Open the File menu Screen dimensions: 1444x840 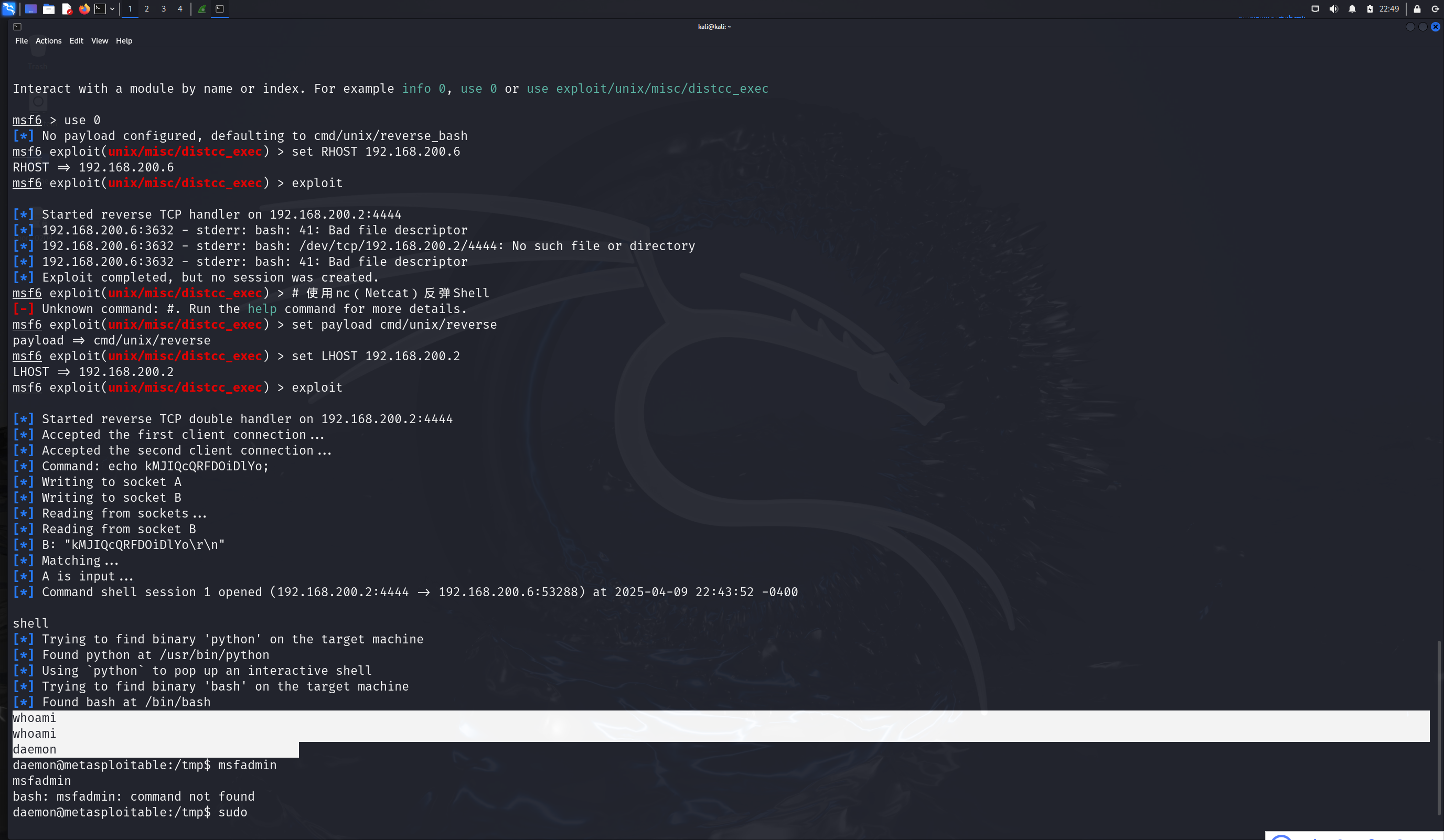(x=21, y=41)
